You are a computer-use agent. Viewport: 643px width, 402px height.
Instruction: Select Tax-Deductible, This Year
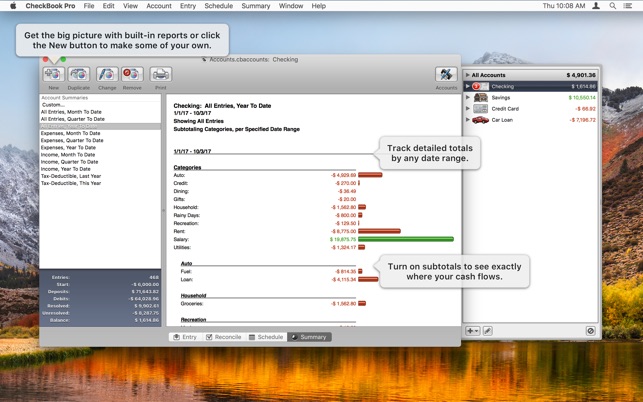(x=100, y=183)
